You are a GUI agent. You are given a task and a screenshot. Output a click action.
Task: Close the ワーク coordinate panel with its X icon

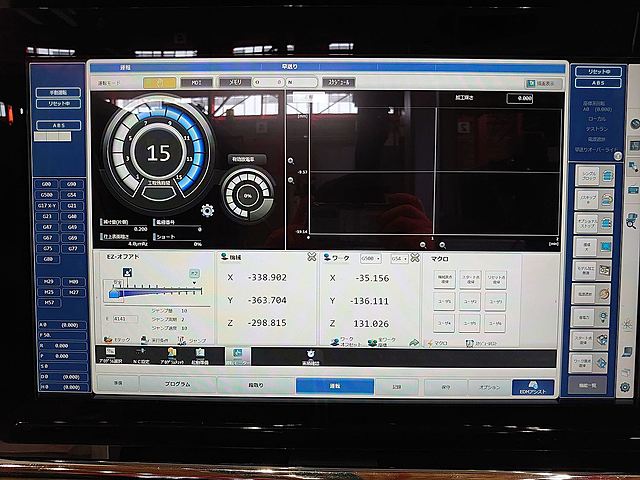(x=415, y=257)
